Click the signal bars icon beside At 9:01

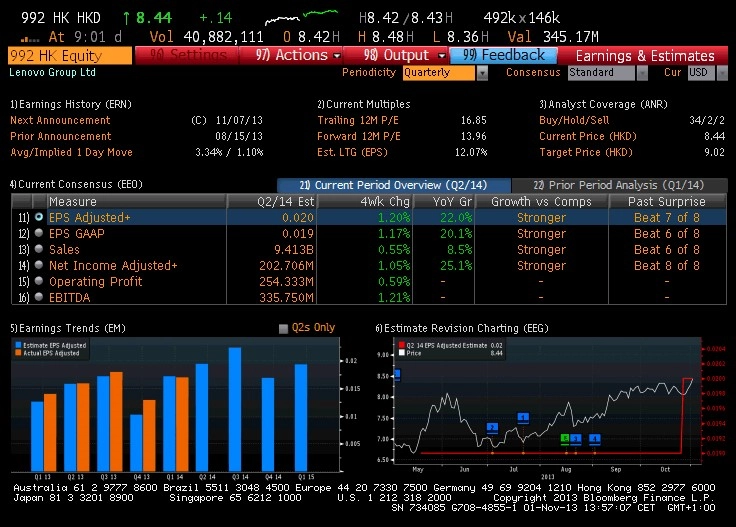(x=30, y=39)
